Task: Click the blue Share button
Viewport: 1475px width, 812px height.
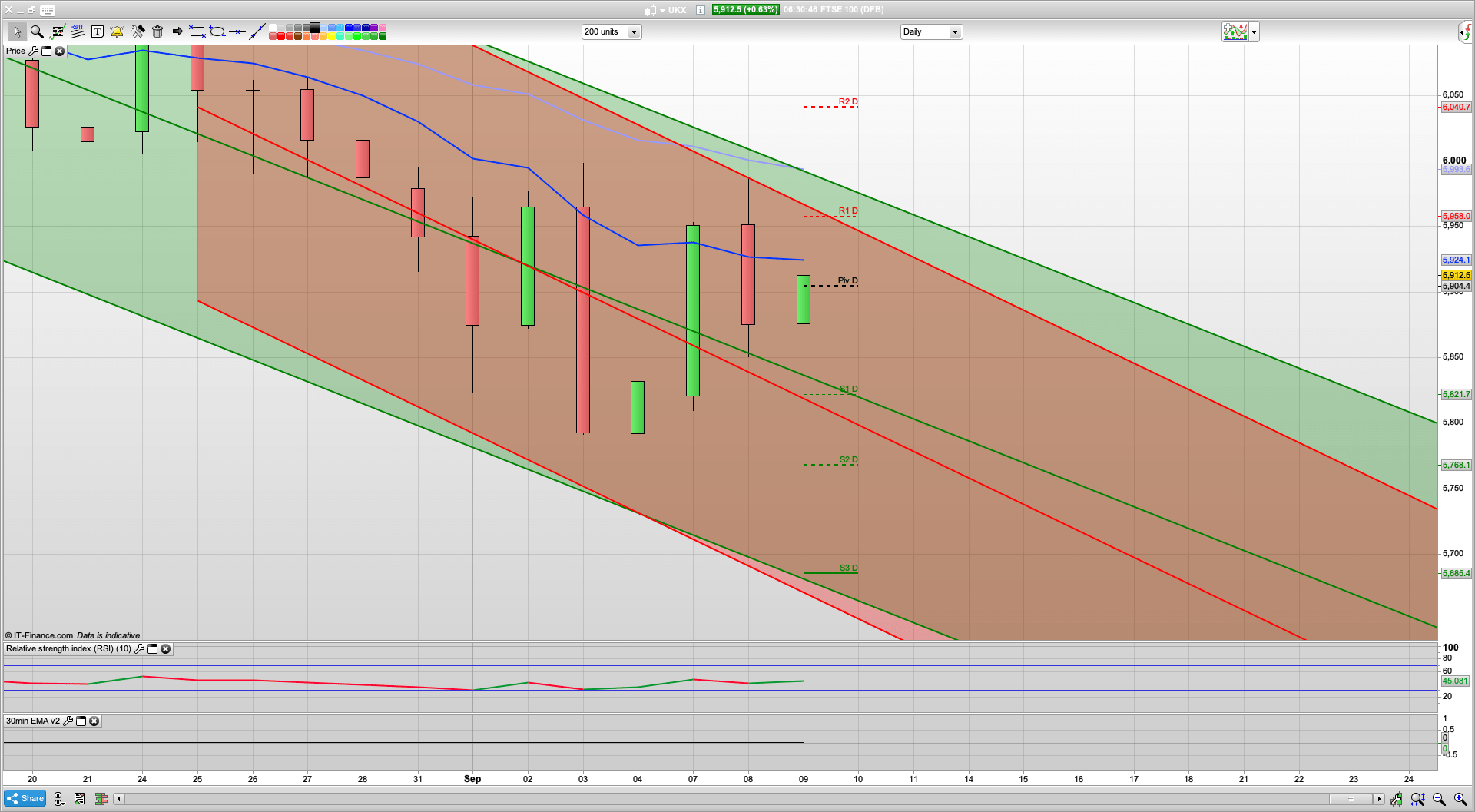Action: tap(24, 798)
